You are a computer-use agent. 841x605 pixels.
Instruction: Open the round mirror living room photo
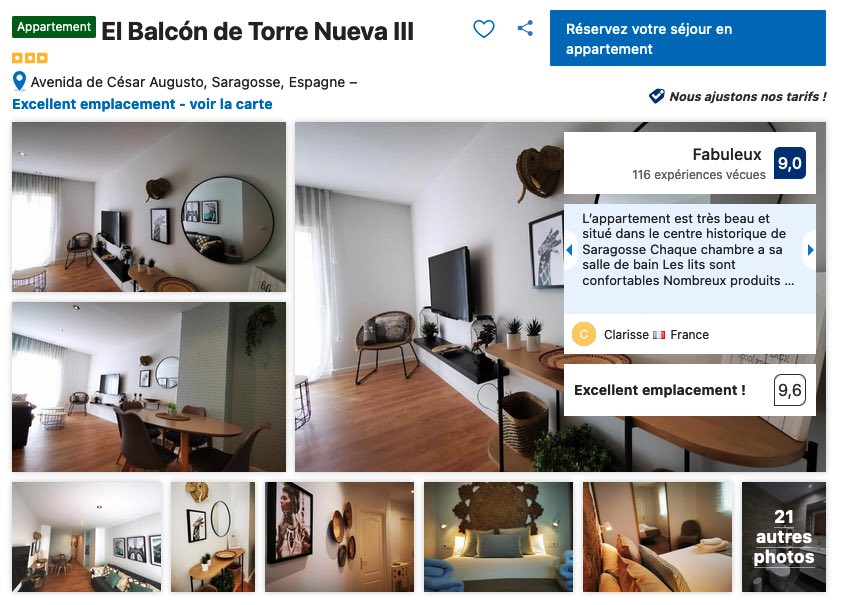149,207
